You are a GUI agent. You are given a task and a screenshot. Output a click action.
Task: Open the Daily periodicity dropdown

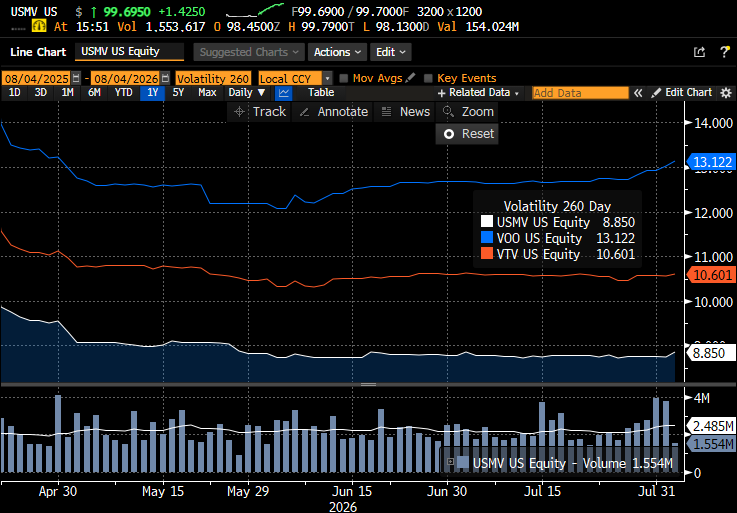tap(246, 93)
